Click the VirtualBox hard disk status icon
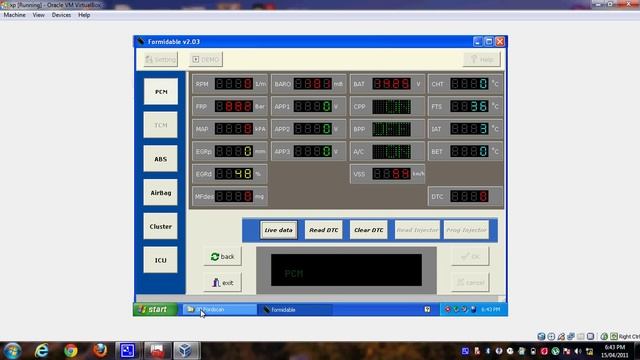 541,336
